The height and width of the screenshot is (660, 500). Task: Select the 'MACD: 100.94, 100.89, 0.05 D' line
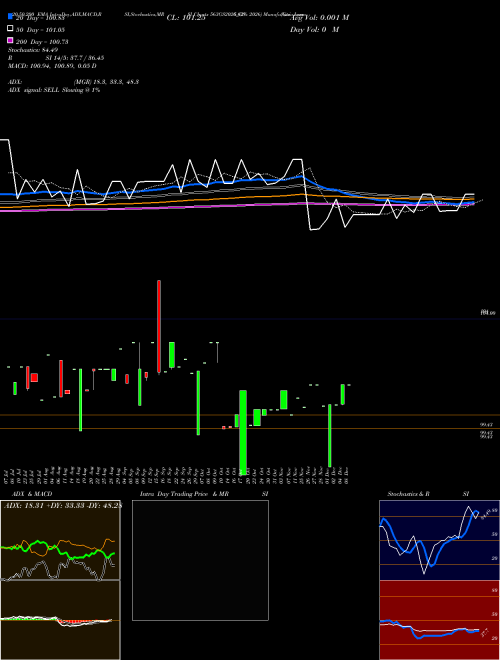tap(52, 66)
